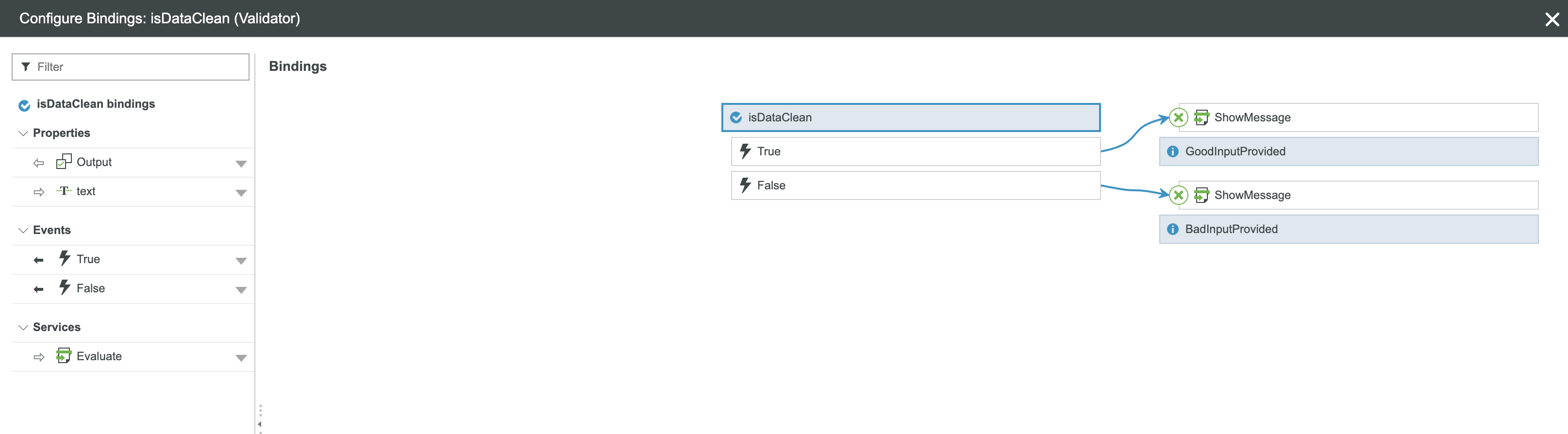Click the info icon beside GoodInputProvided
Viewport: 1568px width, 434px height.
(x=1172, y=151)
